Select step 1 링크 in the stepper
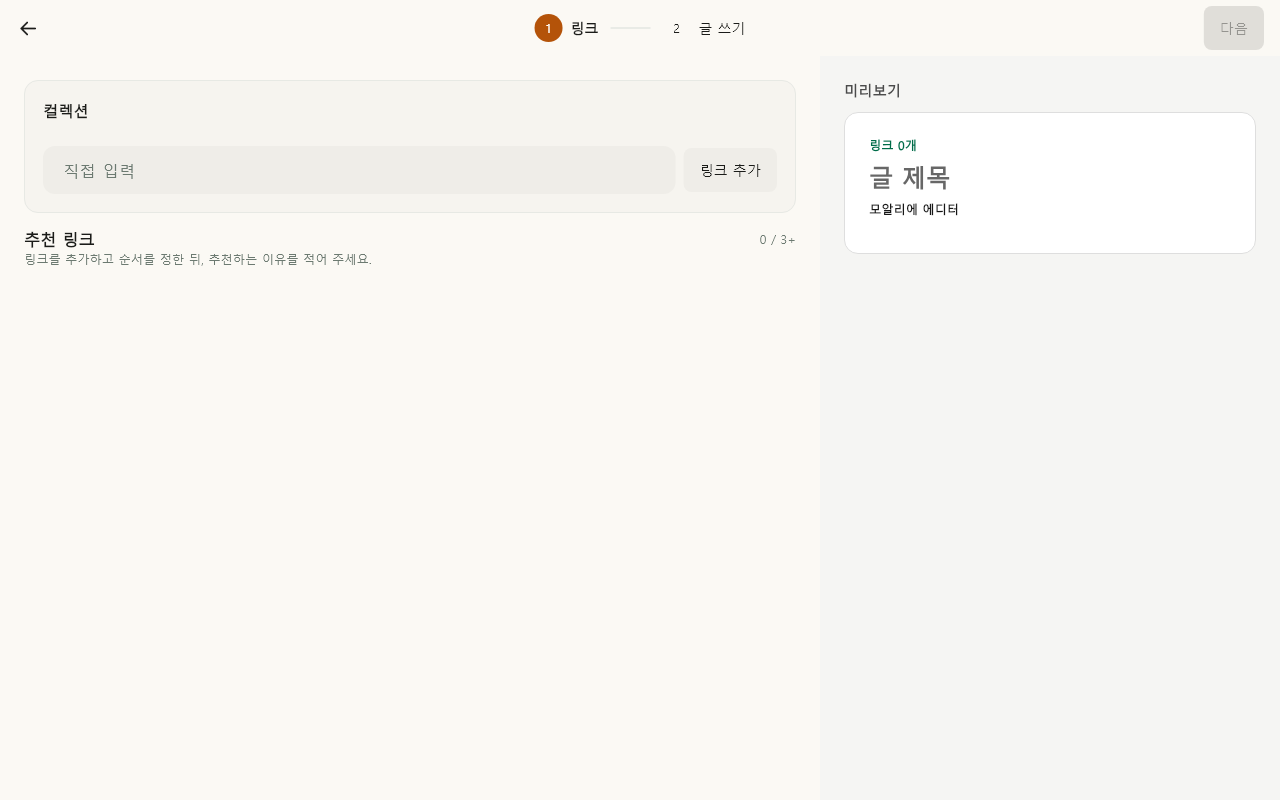Image resolution: width=1280 pixels, height=800 pixels. coord(566,28)
